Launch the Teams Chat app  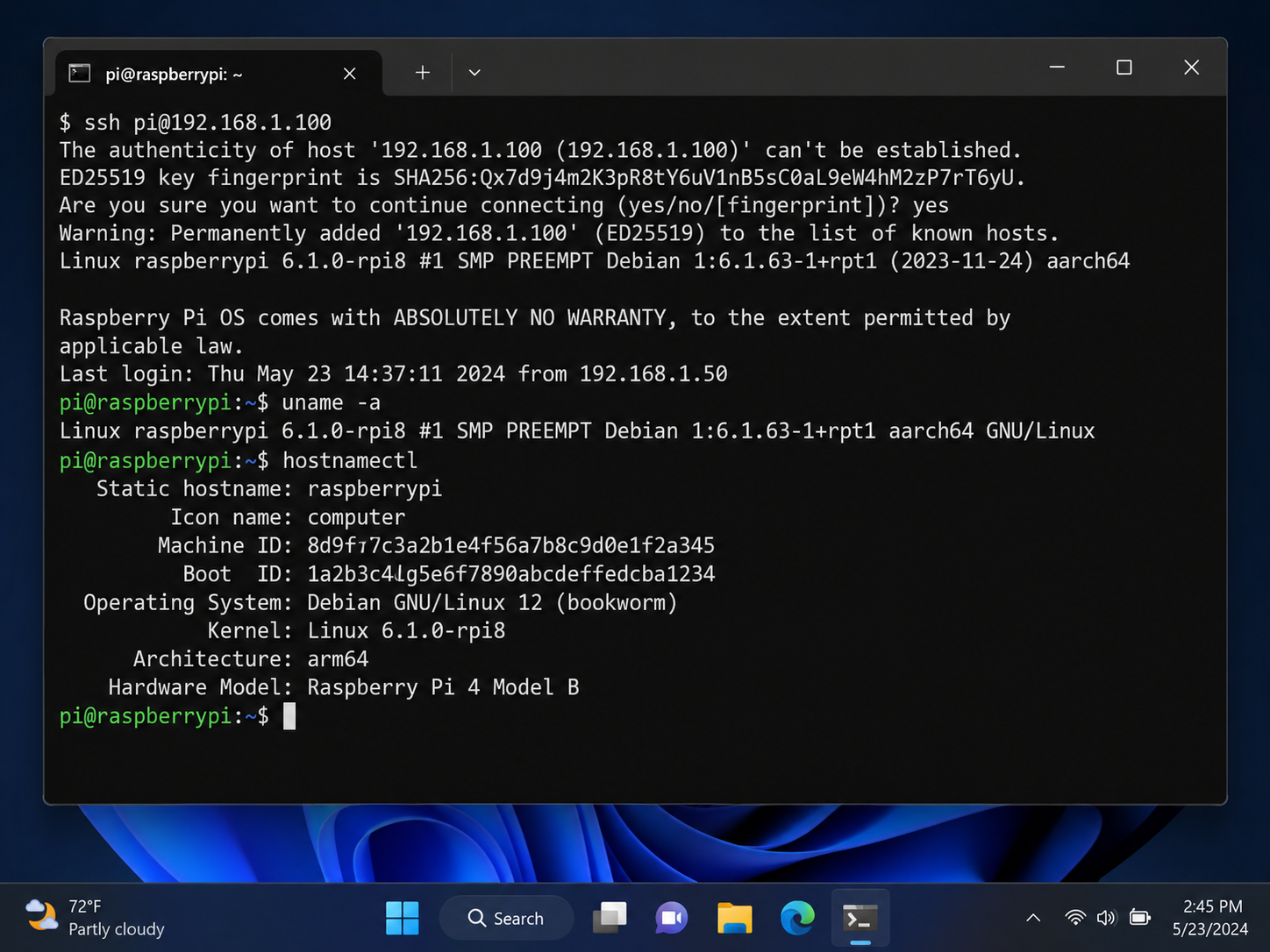pos(672,918)
